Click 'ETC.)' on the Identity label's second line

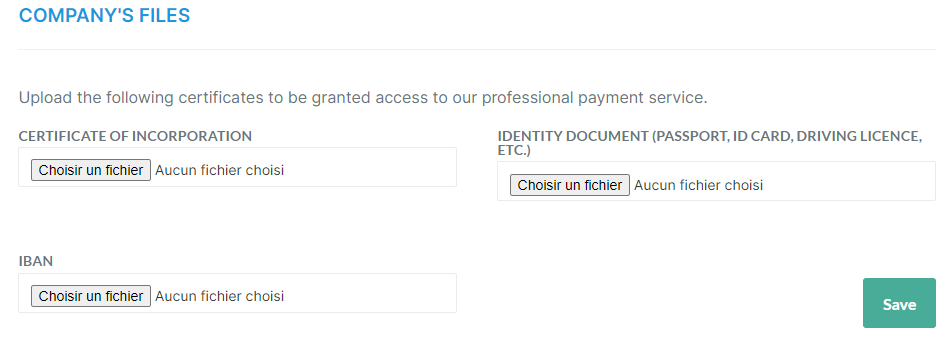(x=514, y=150)
